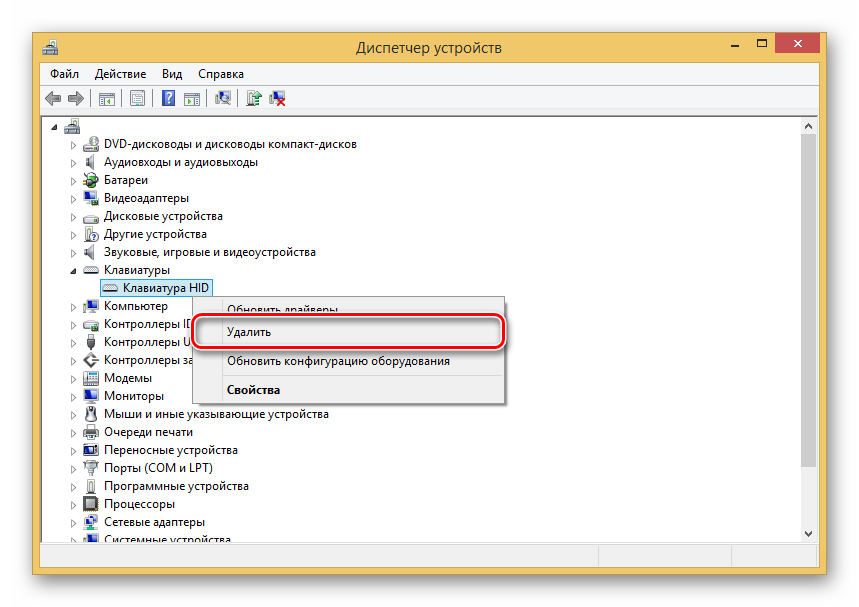
Task: Open the Действие menu
Action: 120,74
